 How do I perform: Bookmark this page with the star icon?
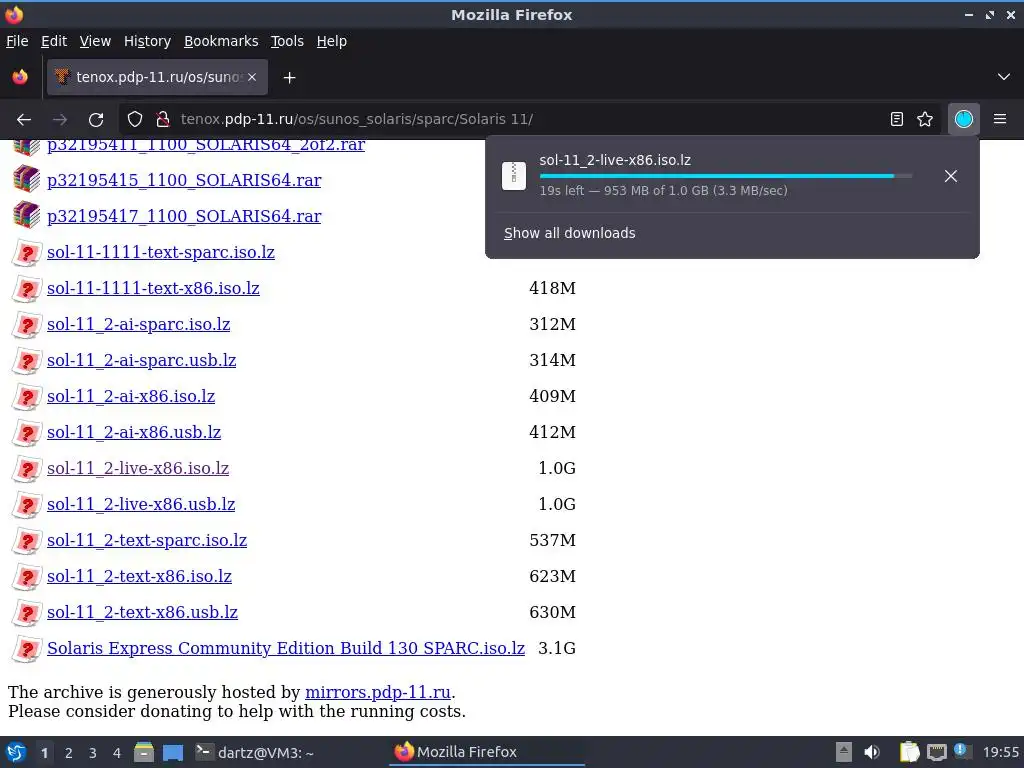coord(925,120)
